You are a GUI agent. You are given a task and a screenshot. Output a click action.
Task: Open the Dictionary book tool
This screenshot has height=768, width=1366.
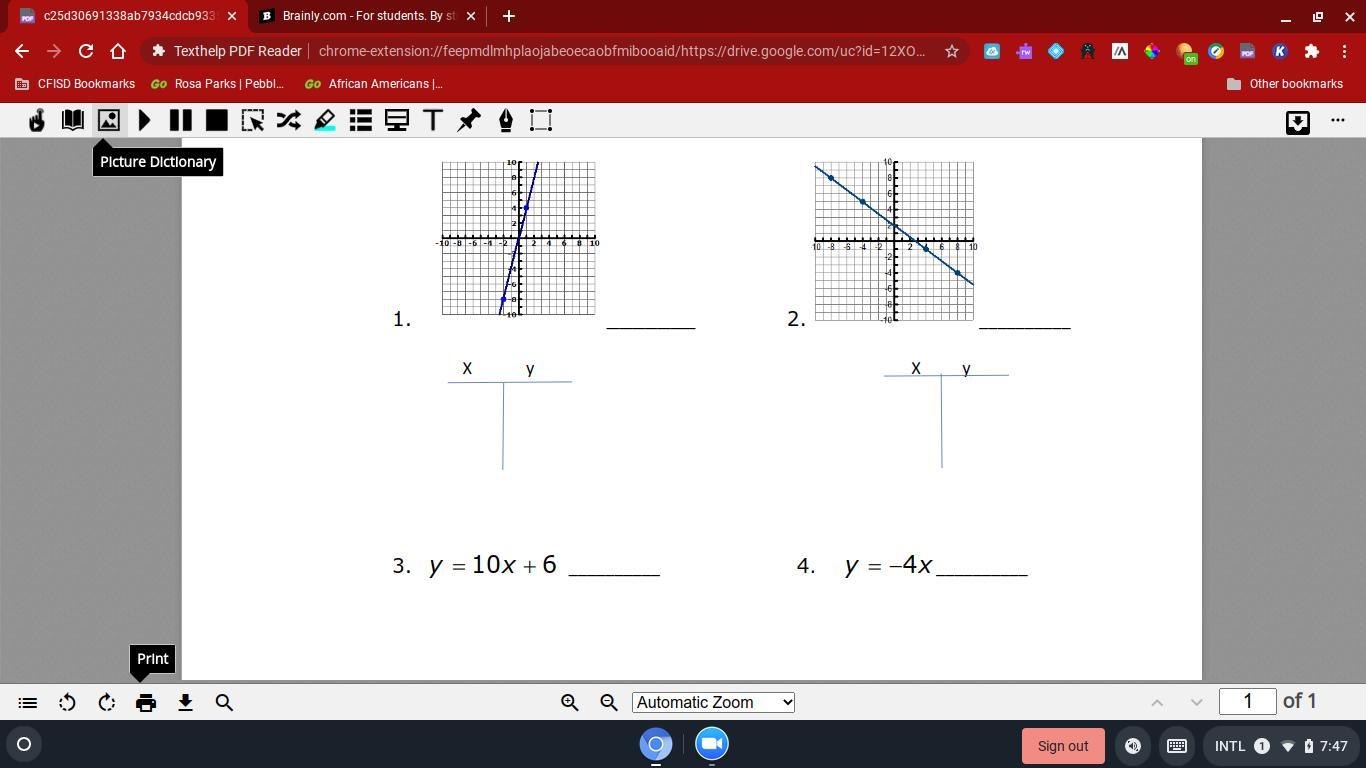tap(73, 121)
